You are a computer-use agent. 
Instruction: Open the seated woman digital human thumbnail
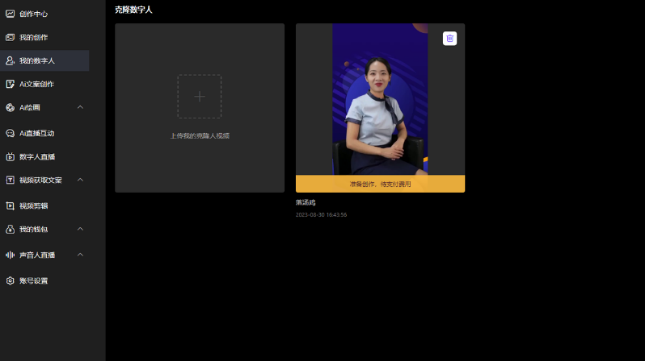click(380, 99)
